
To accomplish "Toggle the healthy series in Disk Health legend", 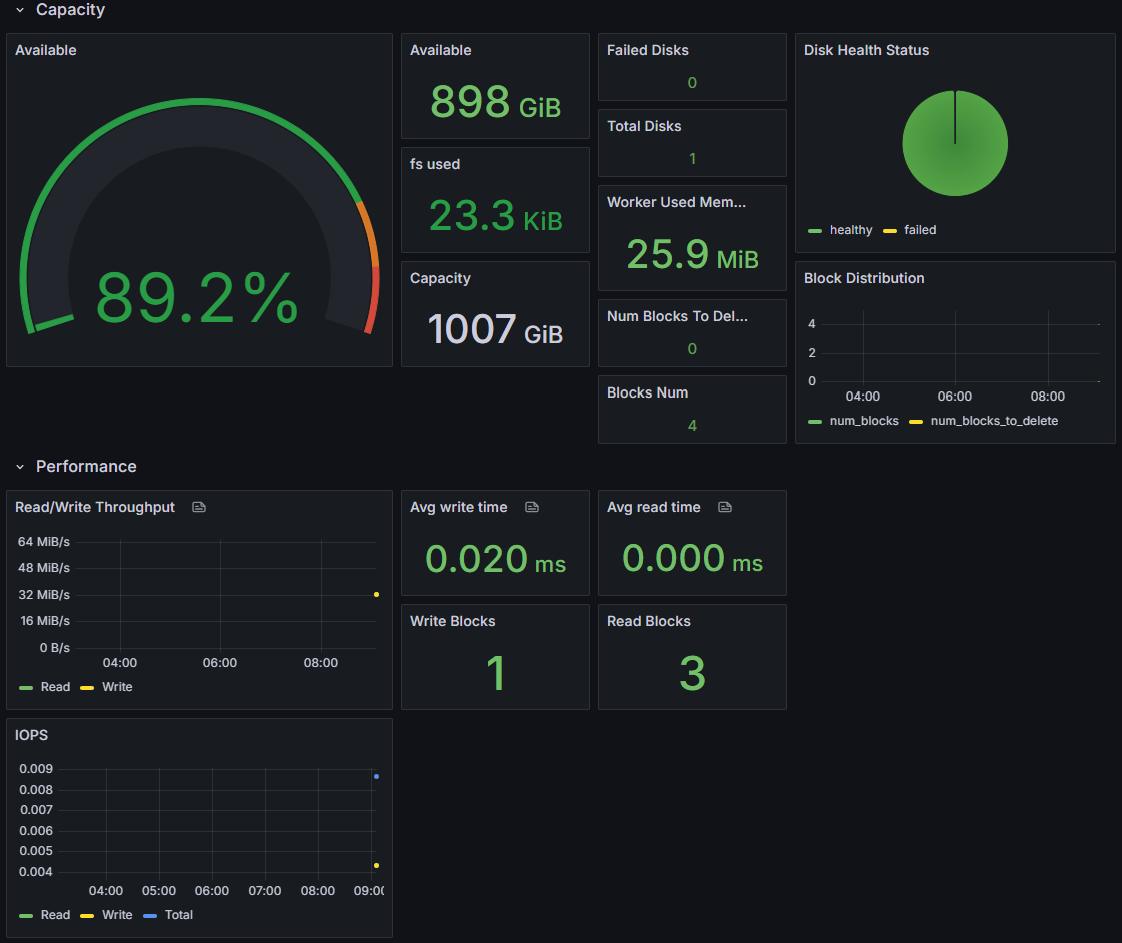I will 850,230.
